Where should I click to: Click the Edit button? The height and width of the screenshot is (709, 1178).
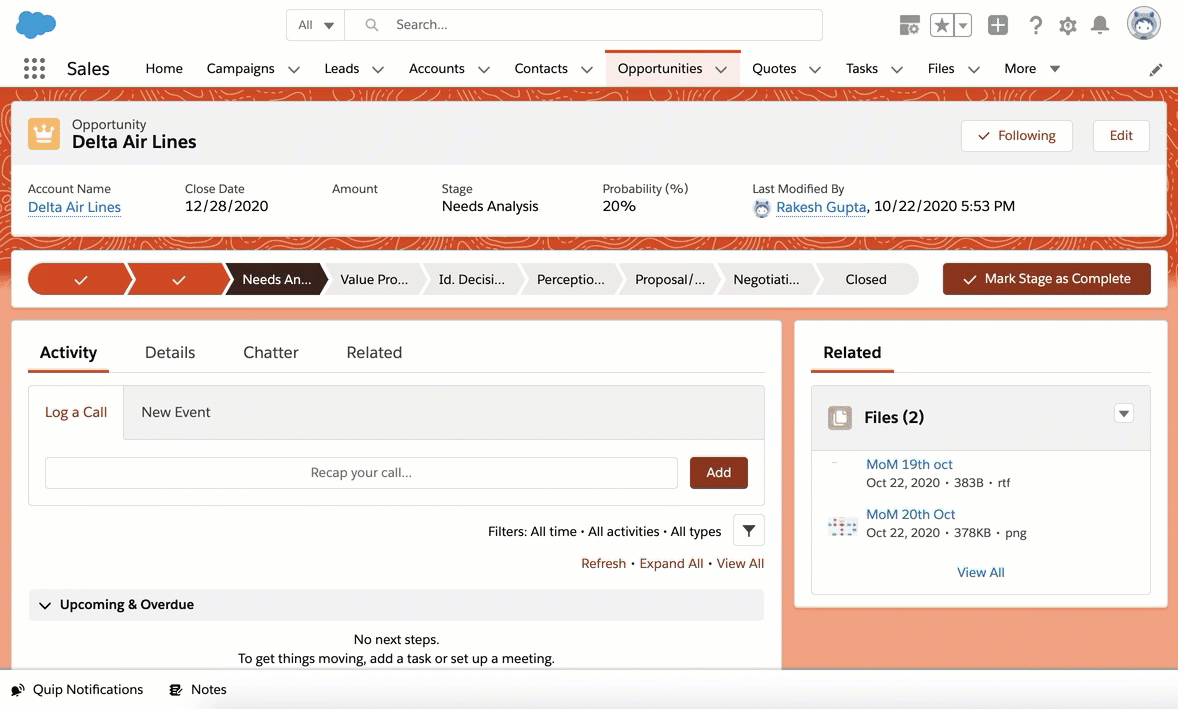[x=1121, y=136]
